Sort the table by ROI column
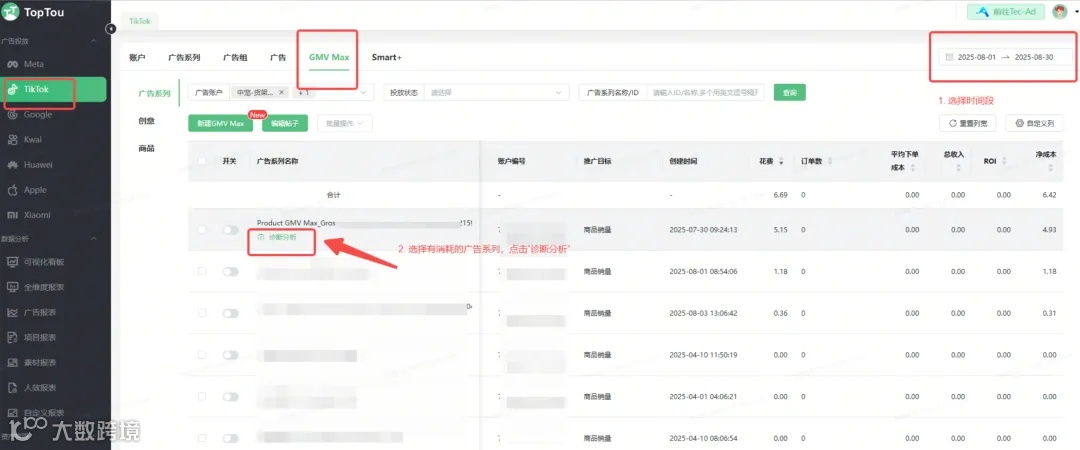The width and height of the screenshot is (1080, 450). [x=1003, y=162]
